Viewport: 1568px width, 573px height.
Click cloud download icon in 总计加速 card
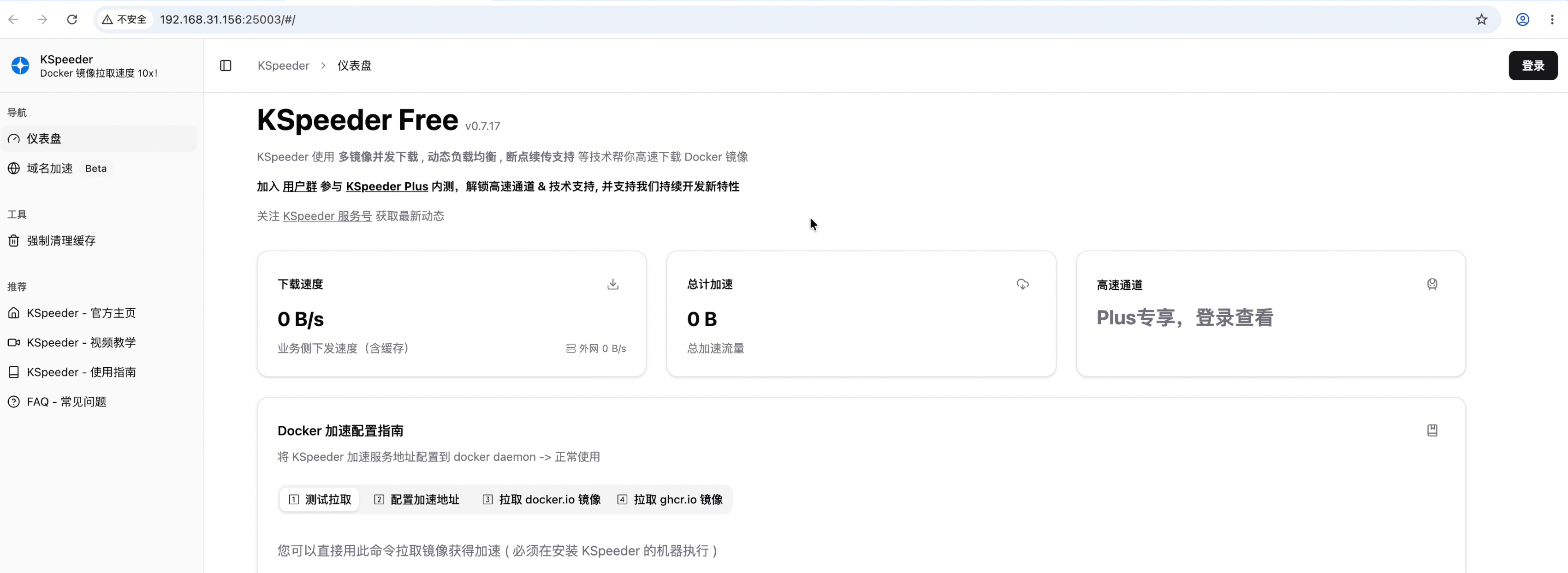tap(1022, 284)
